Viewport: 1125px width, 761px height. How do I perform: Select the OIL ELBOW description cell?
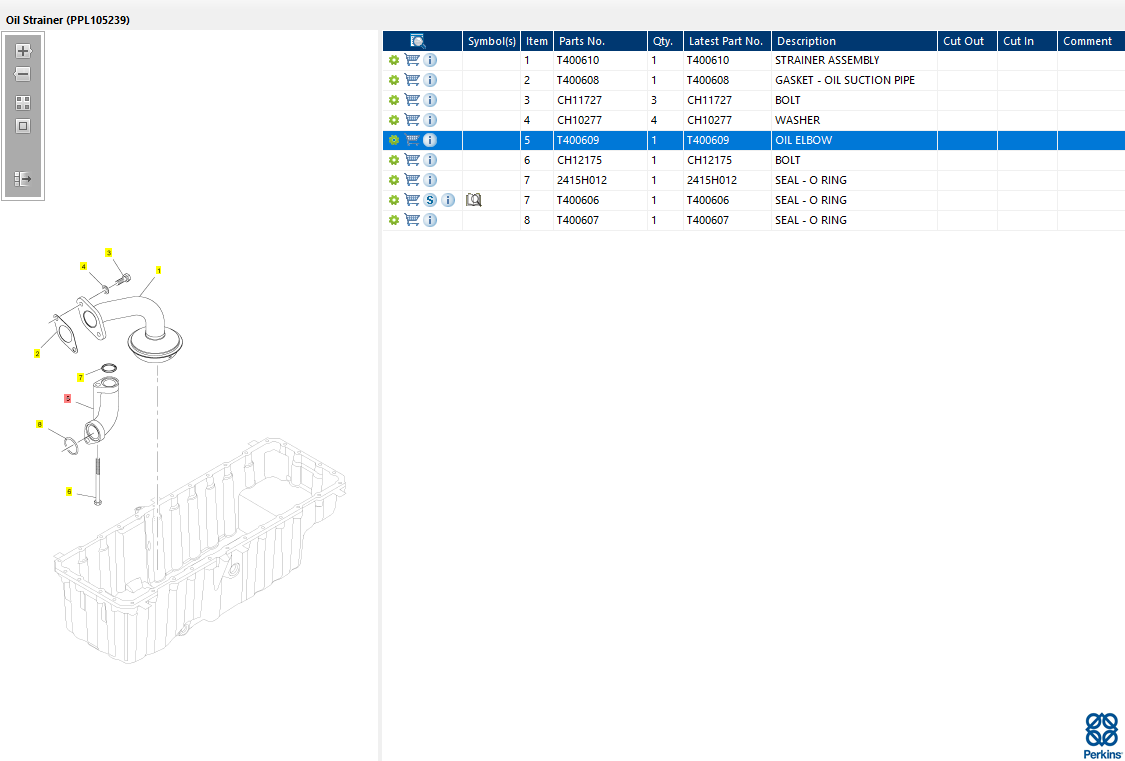855,141
